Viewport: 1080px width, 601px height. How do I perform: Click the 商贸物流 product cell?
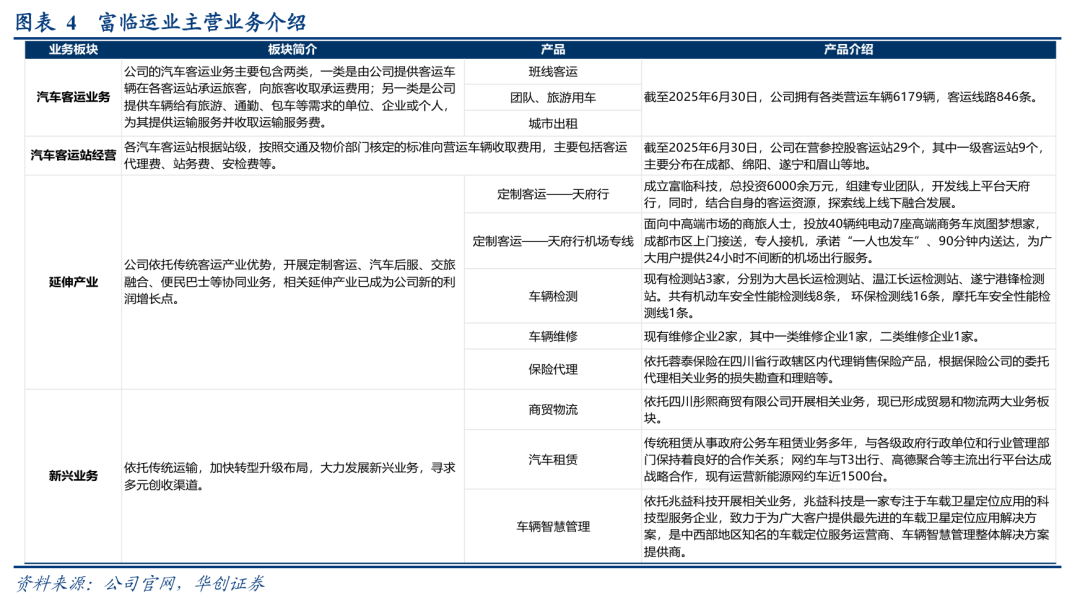[x=552, y=409]
